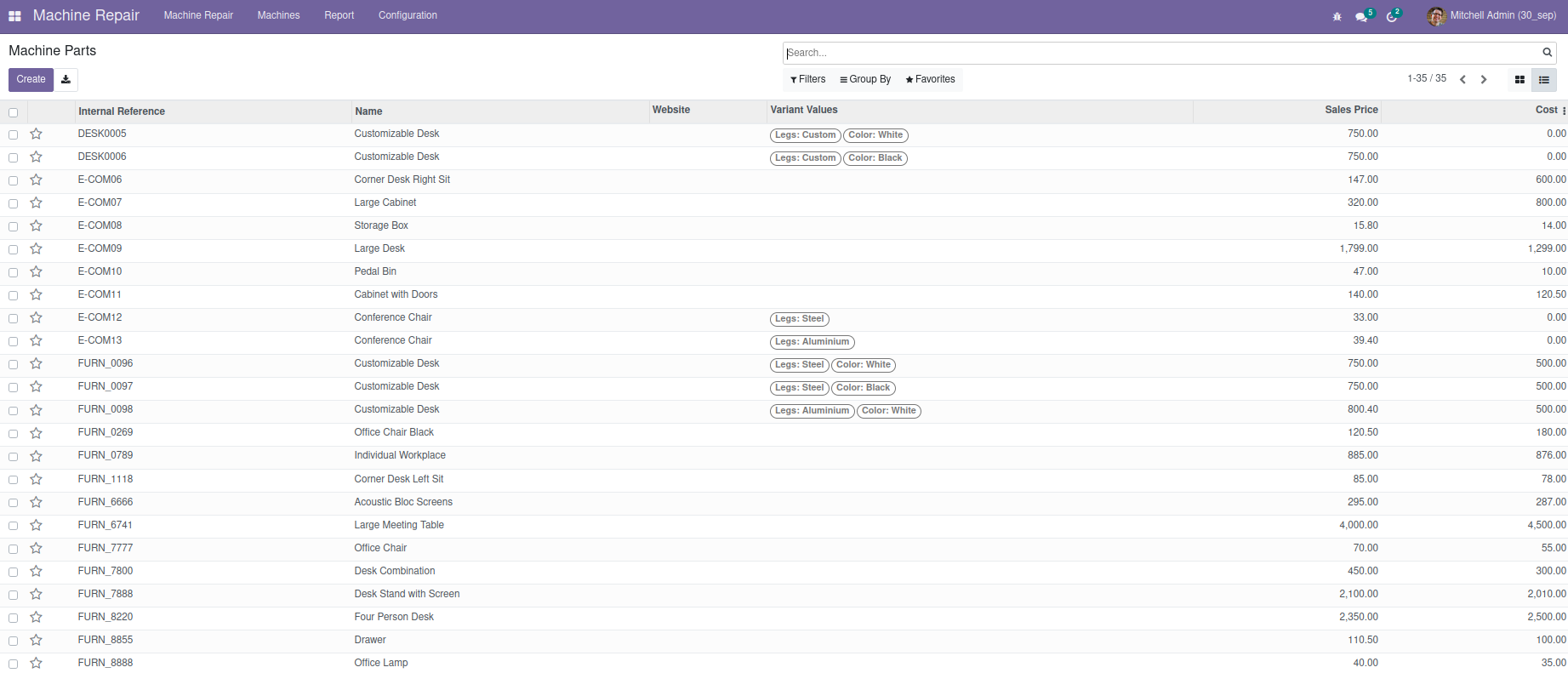Open the Machine Repair menu
This screenshot has width=1568, height=673.
coord(198,15)
